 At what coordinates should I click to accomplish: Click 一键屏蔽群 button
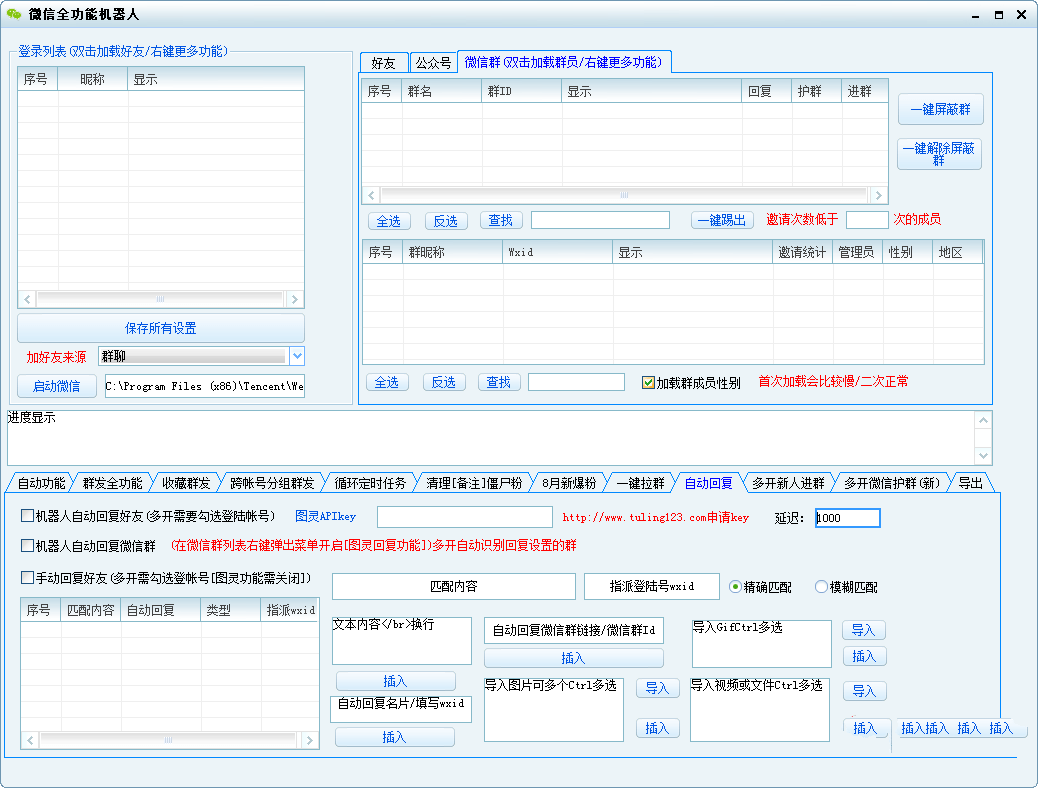pyautogui.click(x=941, y=109)
